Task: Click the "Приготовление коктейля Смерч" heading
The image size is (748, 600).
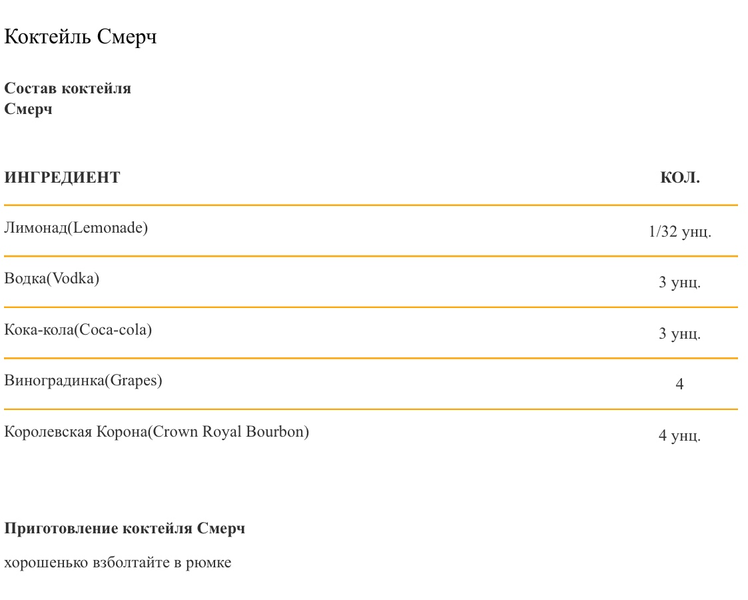Action: [x=125, y=528]
